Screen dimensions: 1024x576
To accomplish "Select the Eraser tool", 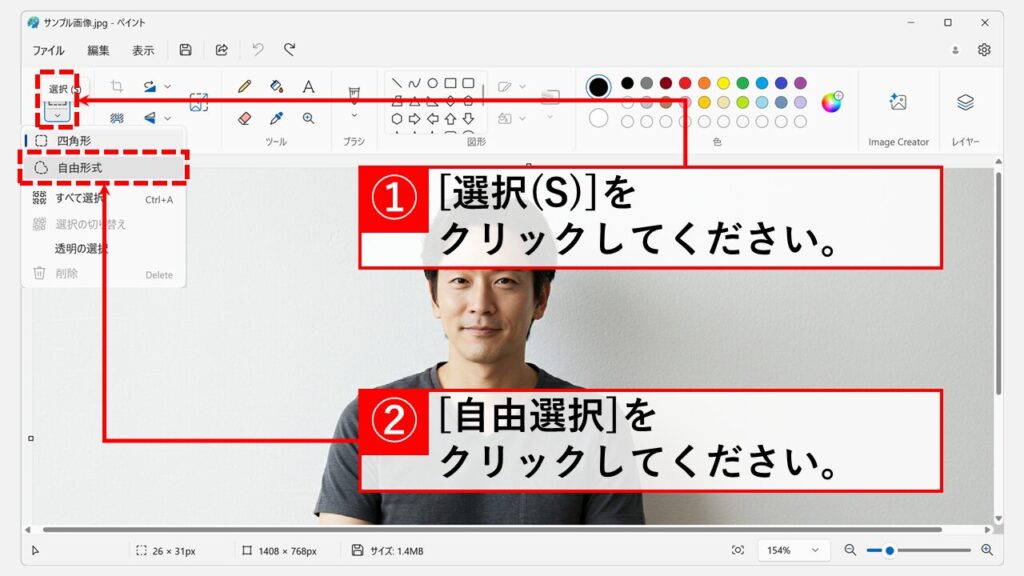I will (x=244, y=118).
